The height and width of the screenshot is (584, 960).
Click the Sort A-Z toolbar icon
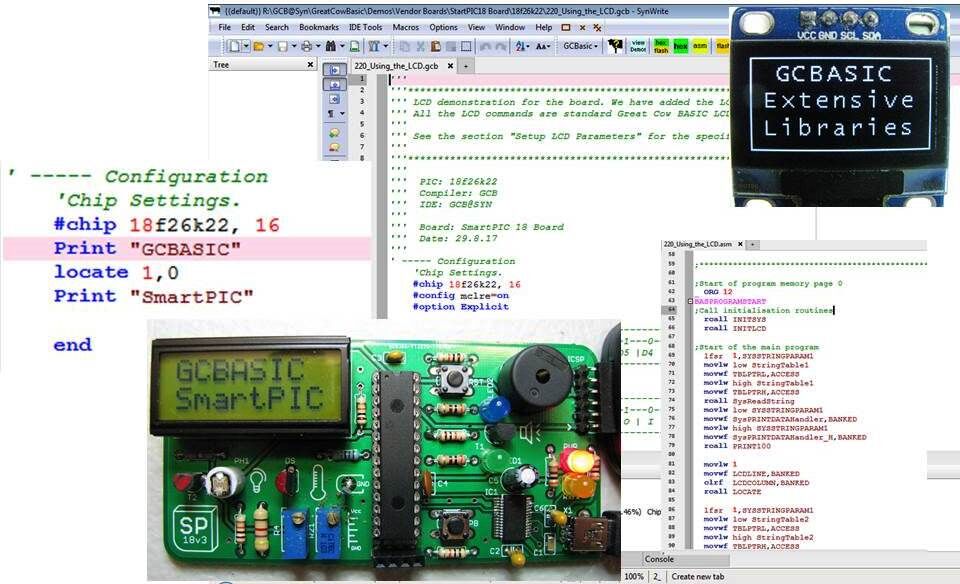point(521,46)
